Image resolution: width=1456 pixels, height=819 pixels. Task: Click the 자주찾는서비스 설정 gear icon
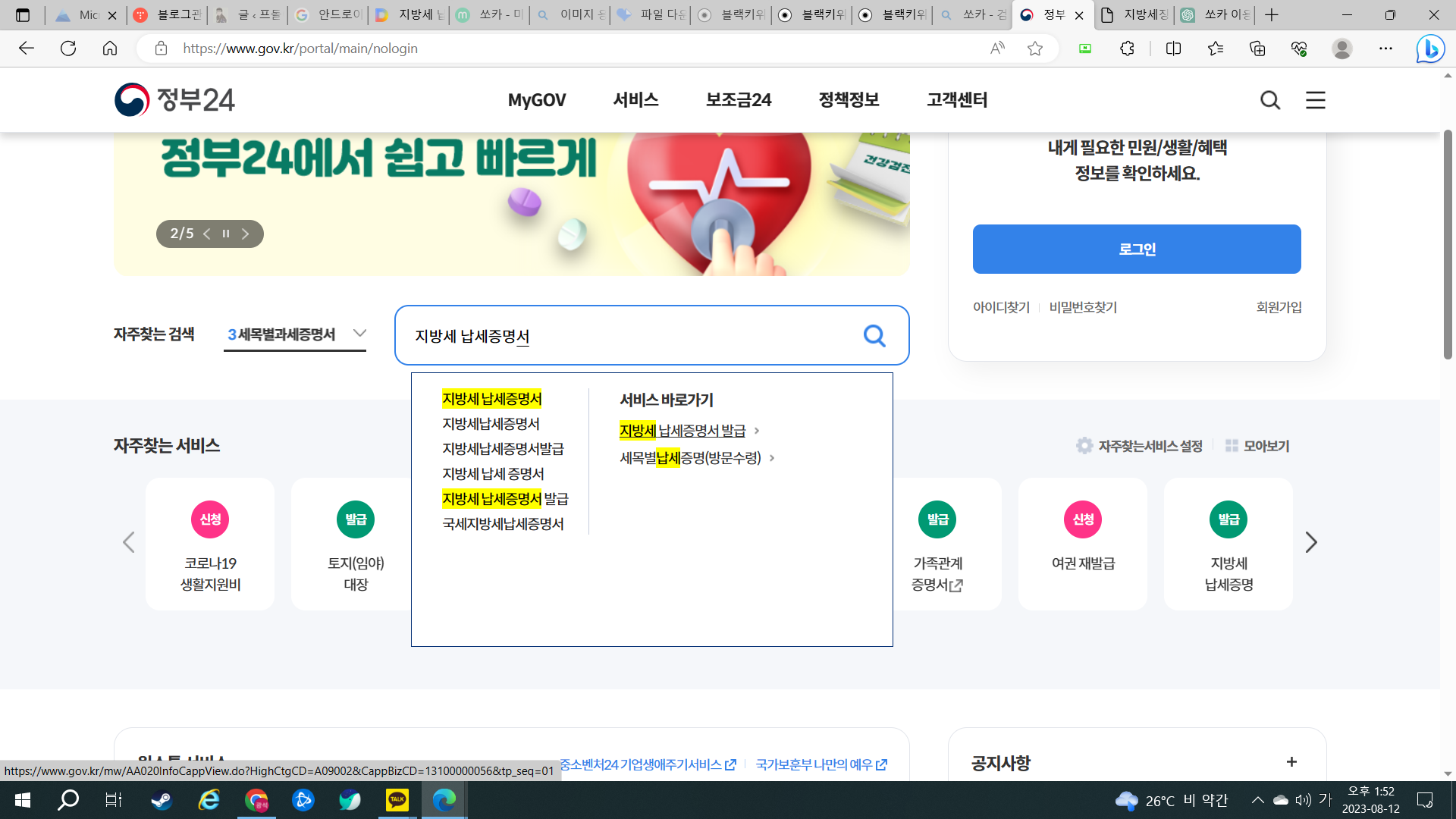click(x=1084, y=446)
